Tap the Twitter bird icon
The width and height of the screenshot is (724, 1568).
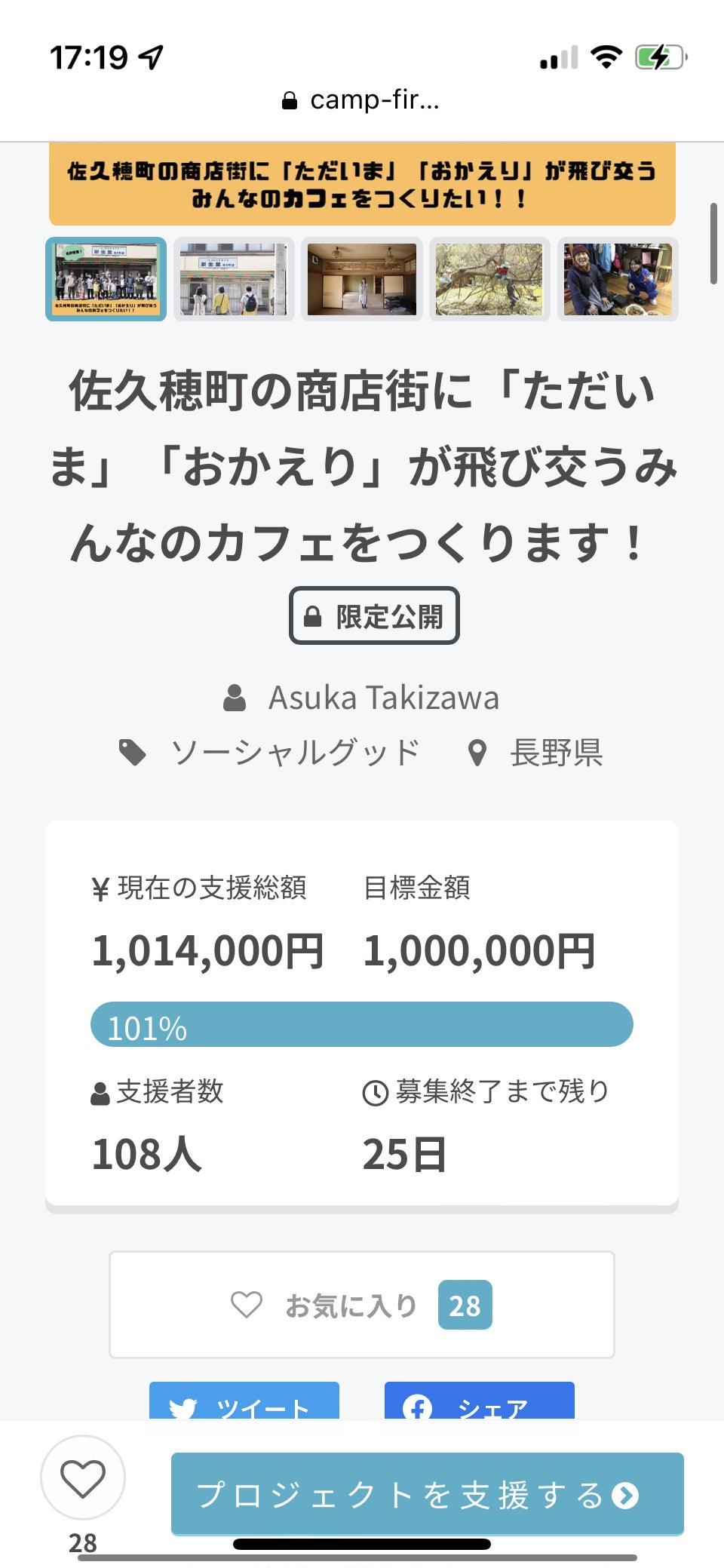click(x=183, y=1408)
